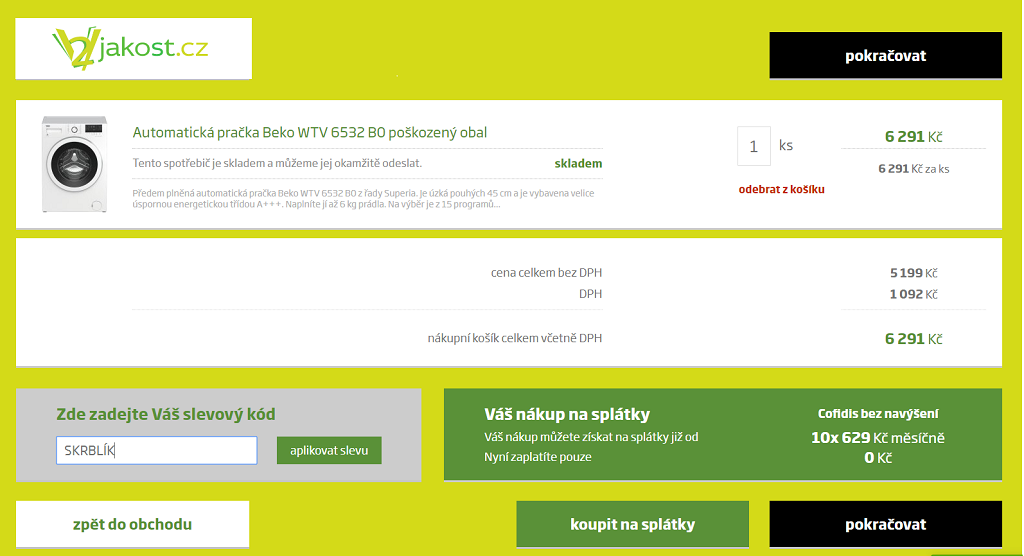Open product title Automatická pračka Beko WTV 6532

[310, 133]
